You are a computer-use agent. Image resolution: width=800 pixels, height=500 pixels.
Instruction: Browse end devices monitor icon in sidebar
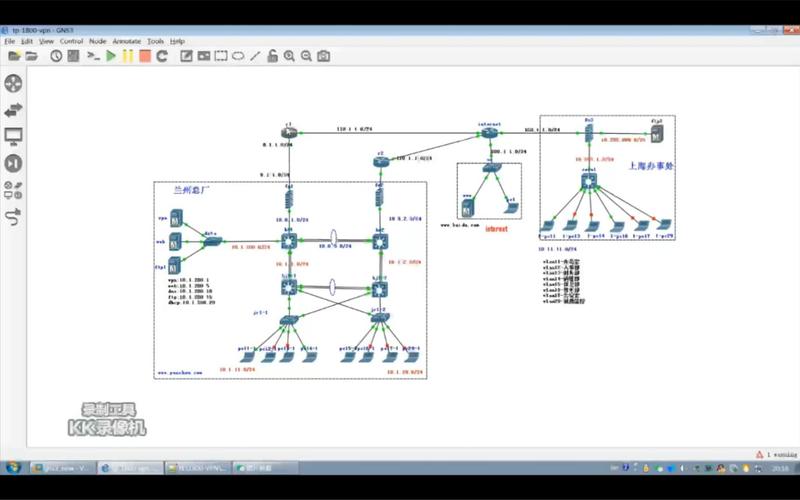pyautogui.click(x=13, y=136)
